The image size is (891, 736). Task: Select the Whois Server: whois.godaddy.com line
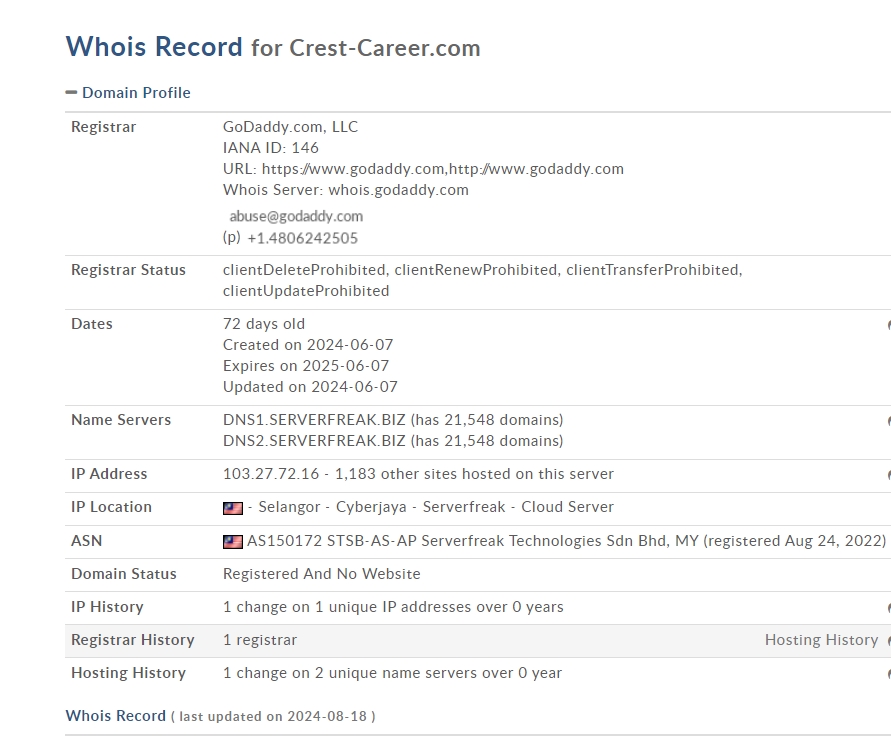[345, 190]
